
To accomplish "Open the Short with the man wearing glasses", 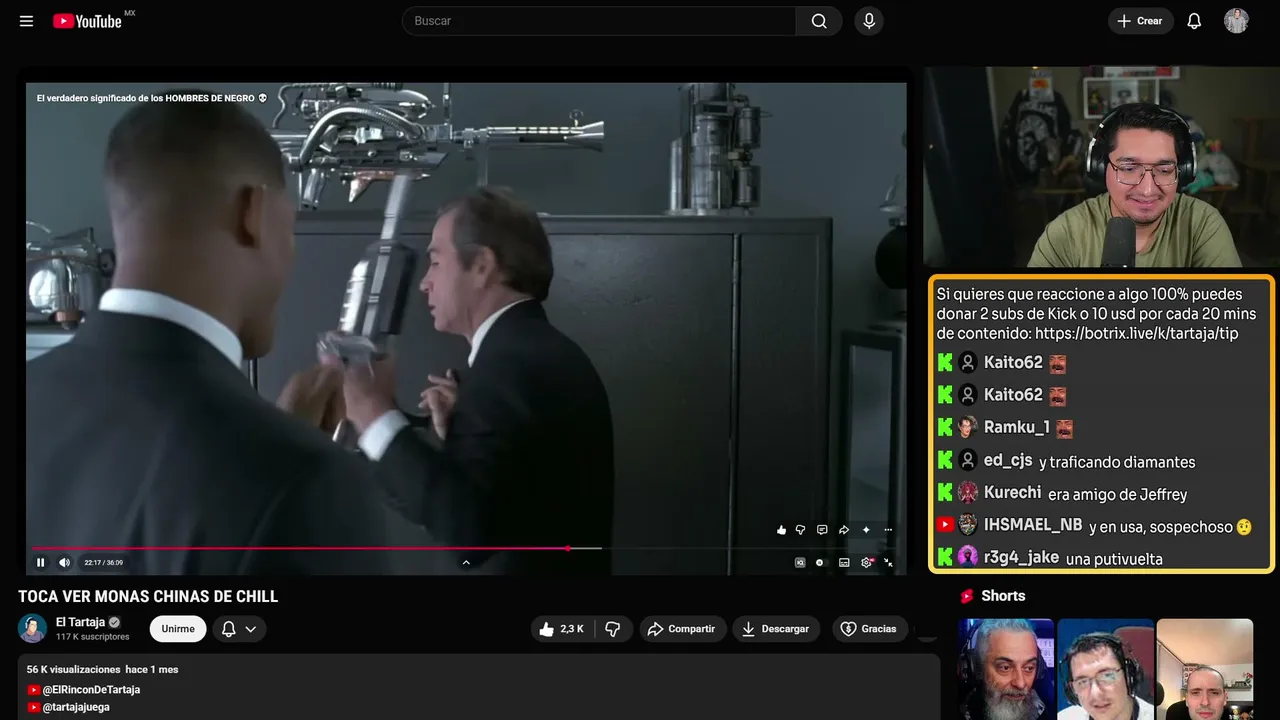I will tap(1105, 669).
